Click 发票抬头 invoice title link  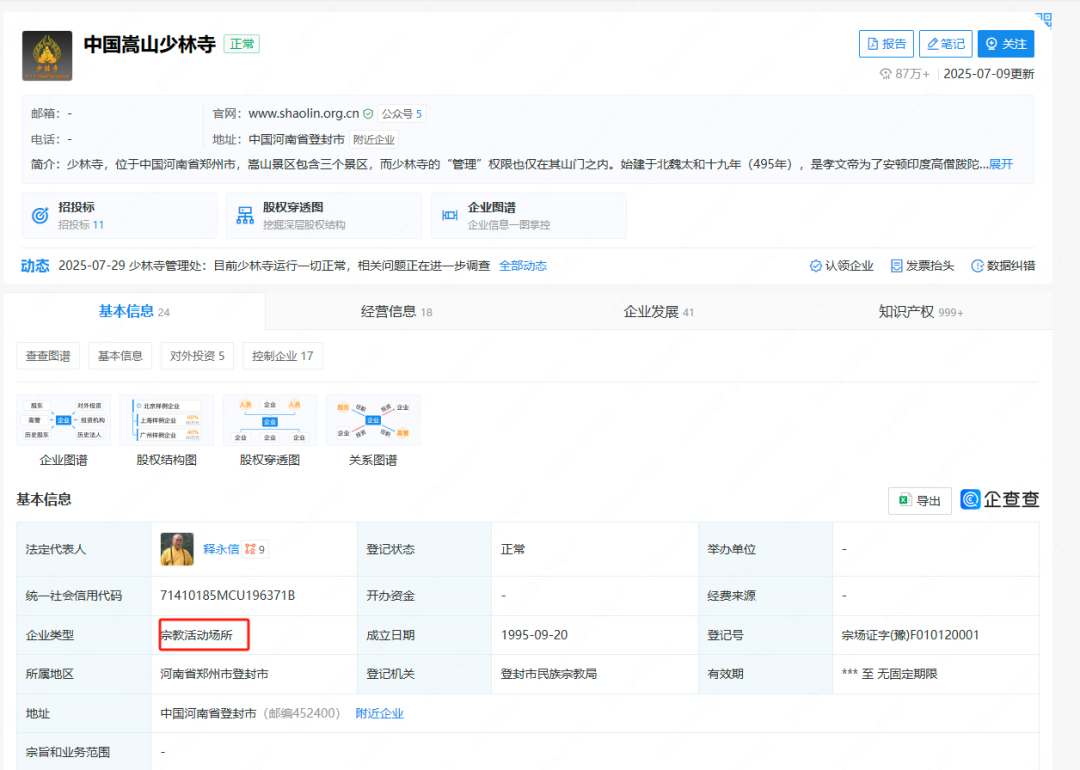click(x=922, y=266)
